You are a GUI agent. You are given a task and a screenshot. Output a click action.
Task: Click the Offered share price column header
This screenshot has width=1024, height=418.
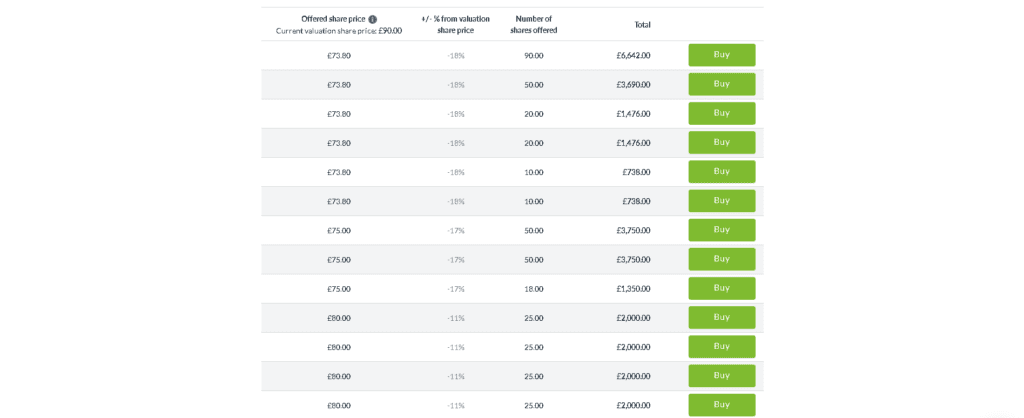pyautogui.click(x=332, y=19)
